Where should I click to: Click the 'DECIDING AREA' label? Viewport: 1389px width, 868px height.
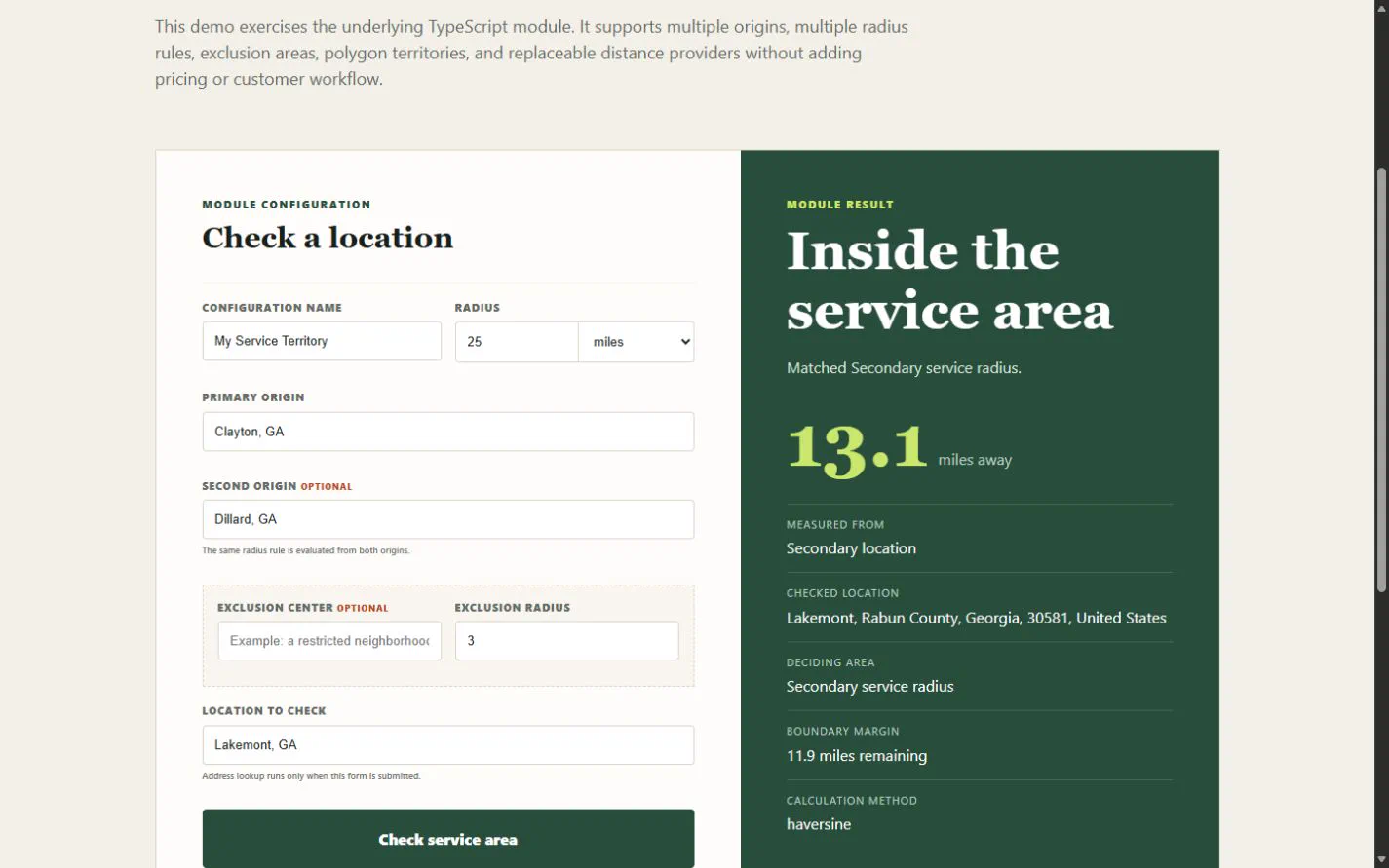830,662
